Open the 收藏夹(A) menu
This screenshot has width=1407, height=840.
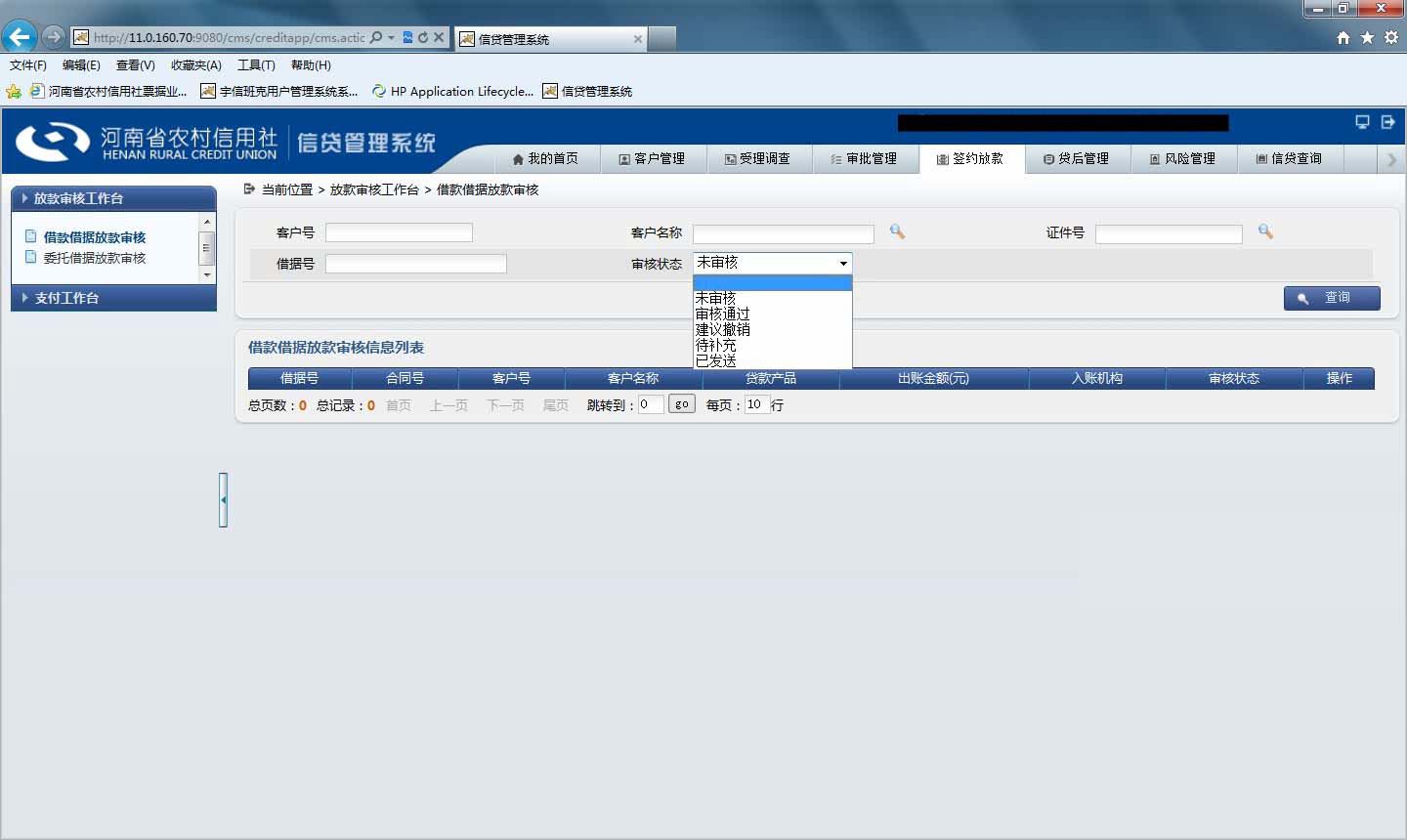(196, 65)
